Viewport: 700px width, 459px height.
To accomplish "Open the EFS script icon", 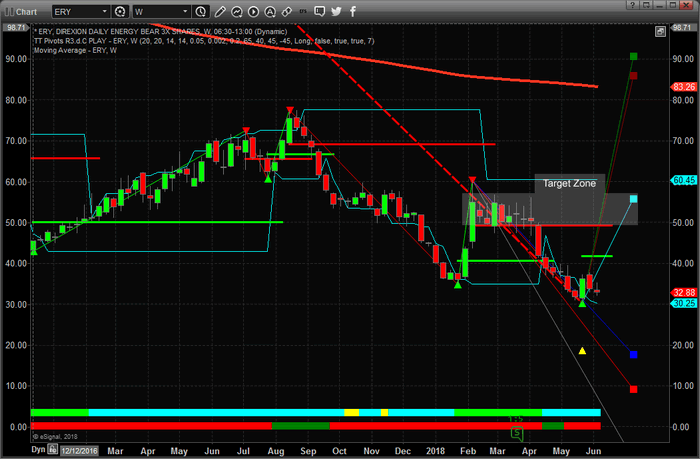I will point(303,12).
